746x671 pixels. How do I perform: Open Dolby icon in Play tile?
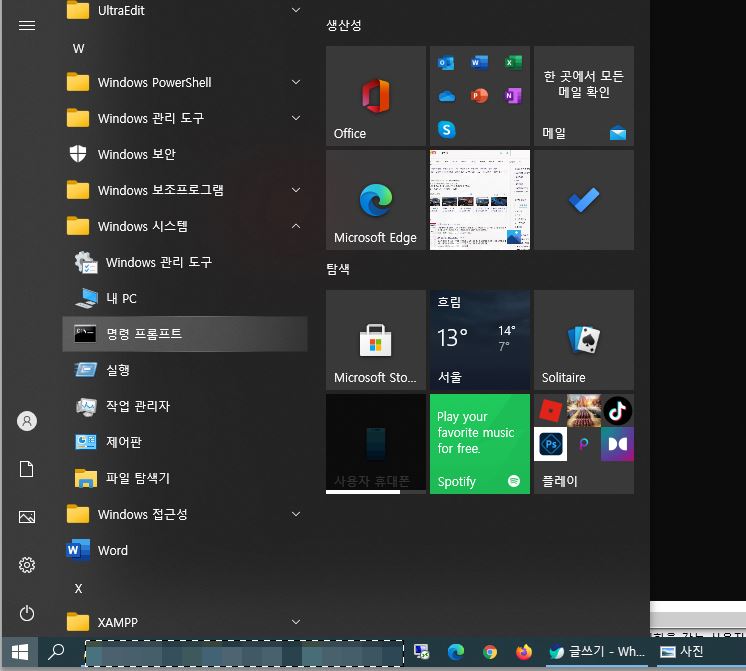pos(617,444)
